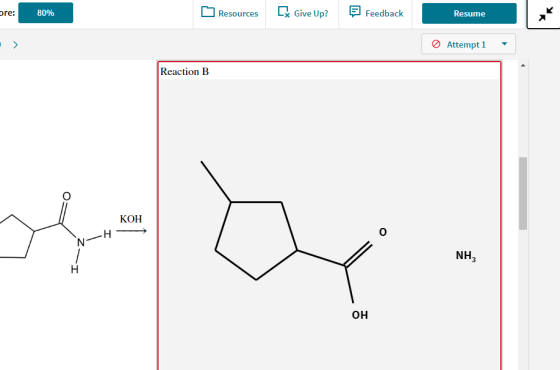The image size is (560, 370).
Task: Click the 80% score badge
Action: click(46, 13)
